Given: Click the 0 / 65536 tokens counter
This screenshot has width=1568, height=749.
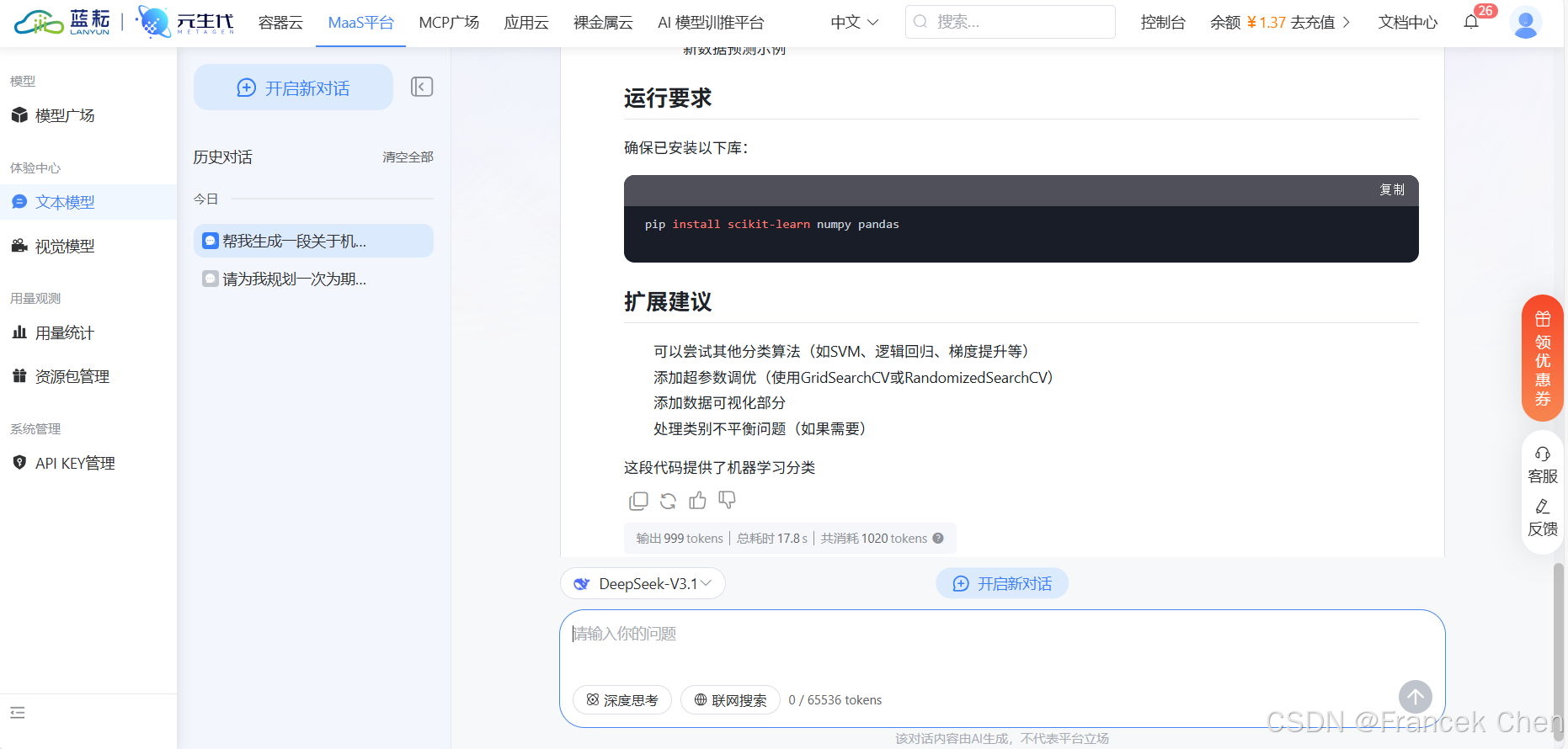Looking at the screenshot, I should (835, 700).
